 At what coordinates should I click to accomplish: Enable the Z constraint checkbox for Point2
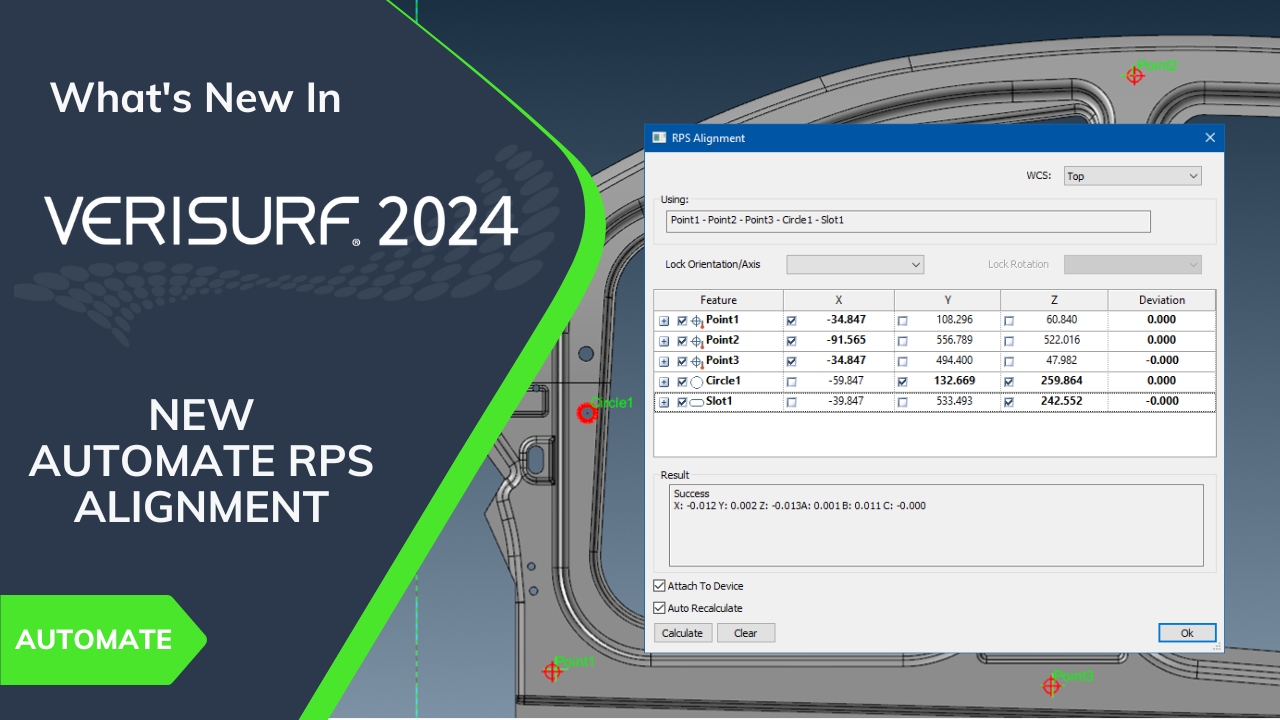pos(1008,341)
